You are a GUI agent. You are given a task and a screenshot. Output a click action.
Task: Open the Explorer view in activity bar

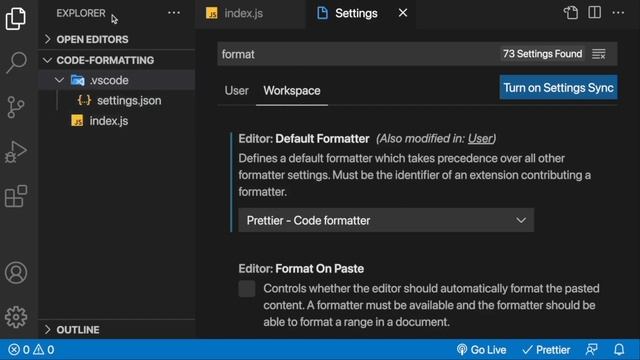click(16, 18)
